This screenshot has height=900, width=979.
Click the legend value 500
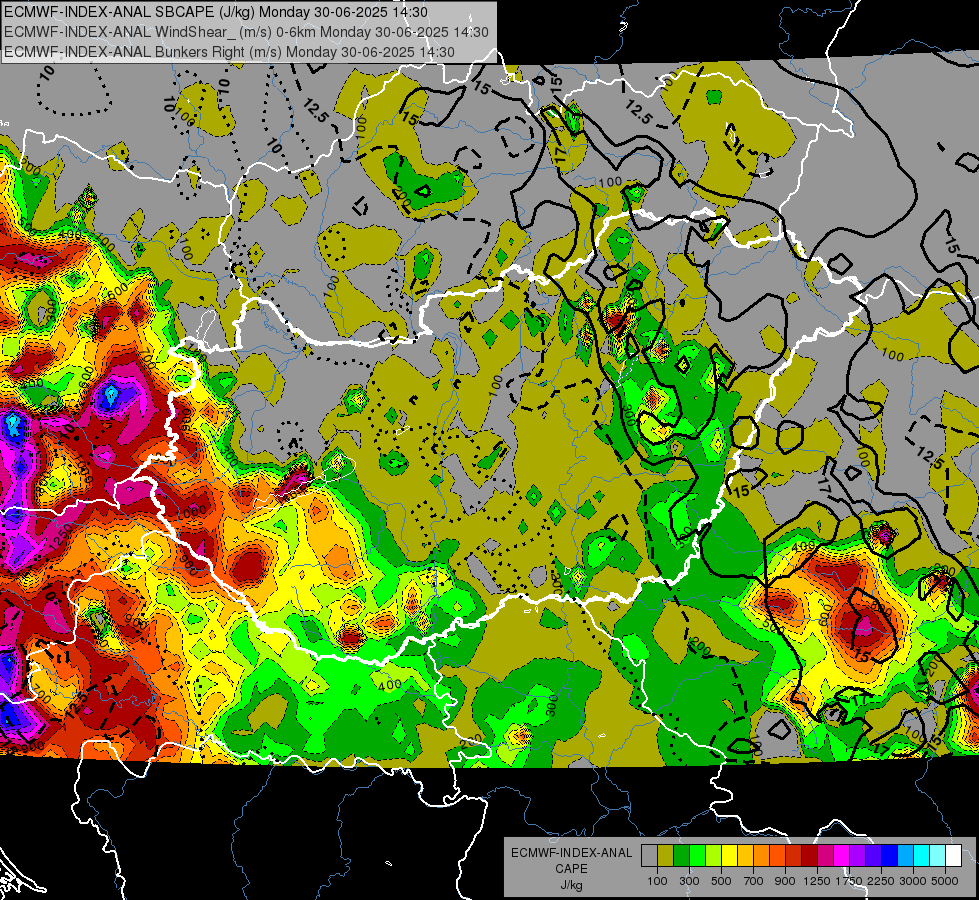721,881
